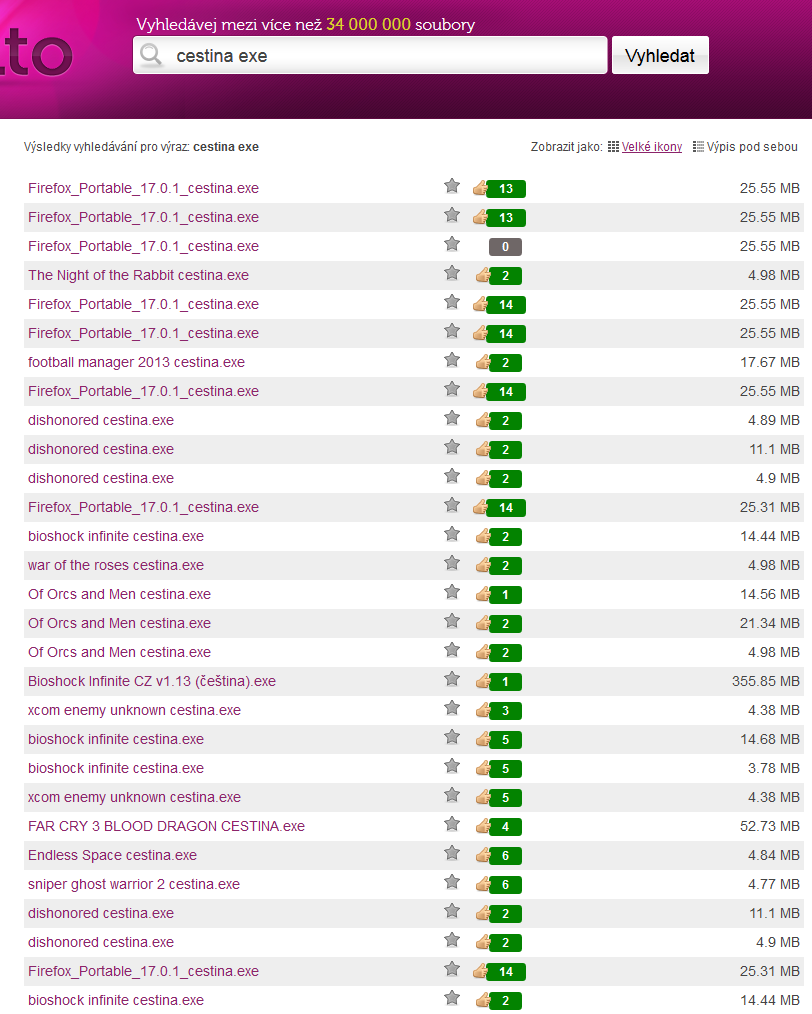Select Výpis pod sebou list view

tap(752, 147)
